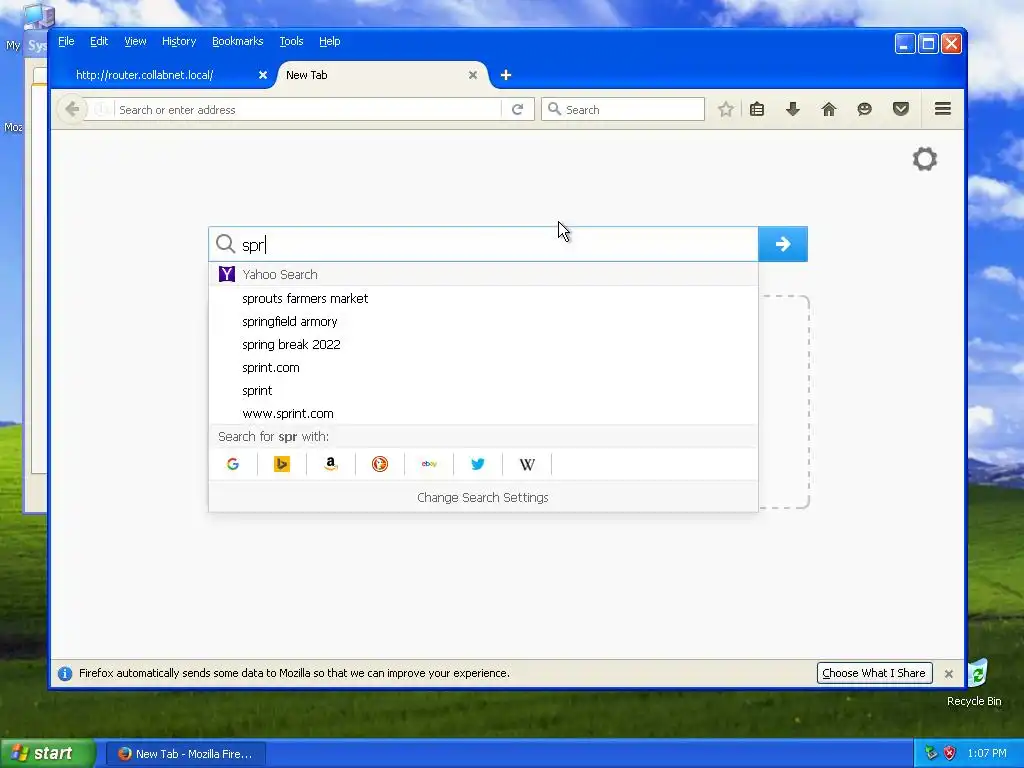Image resolution: width=1024 pixels, height=768 pixels.
Task: Use the Wikipedia search icon
Action: [x=527, y=464]
